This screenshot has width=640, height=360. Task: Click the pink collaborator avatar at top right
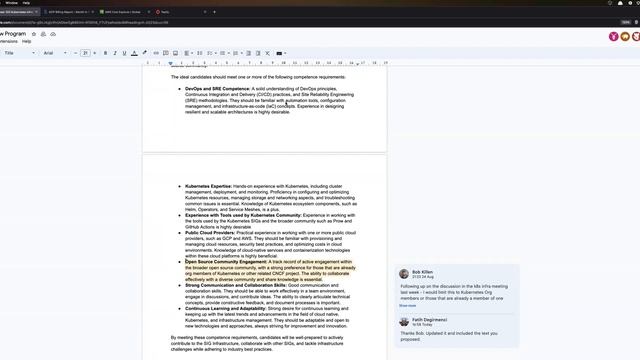point(613,36)
